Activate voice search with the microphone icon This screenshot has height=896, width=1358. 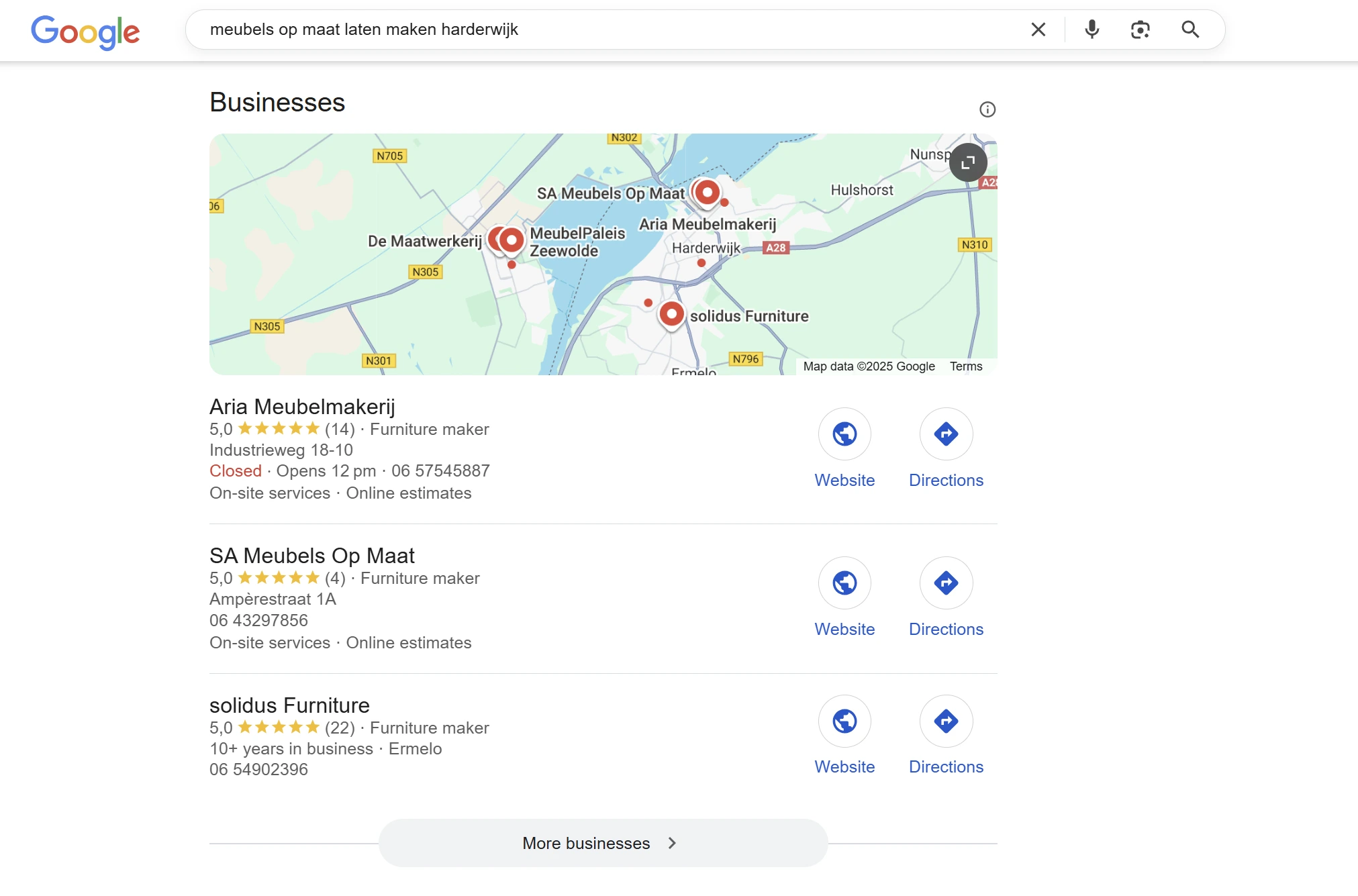[x=1092, y=30]
